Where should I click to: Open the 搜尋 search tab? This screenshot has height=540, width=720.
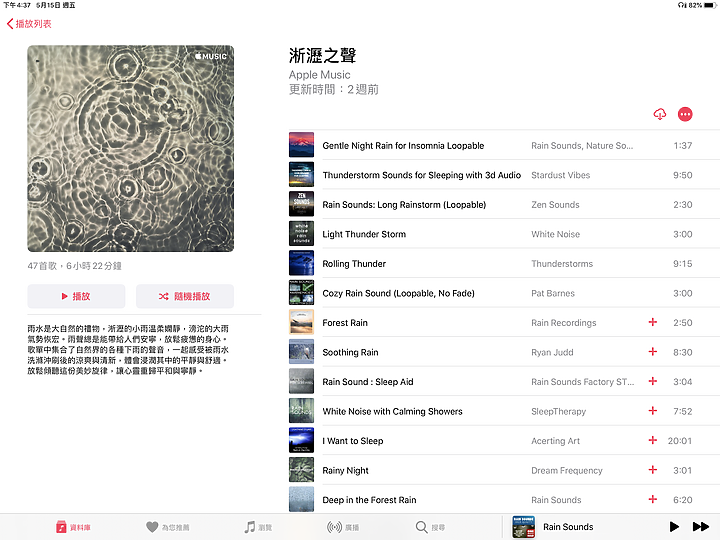click(430, 527)
